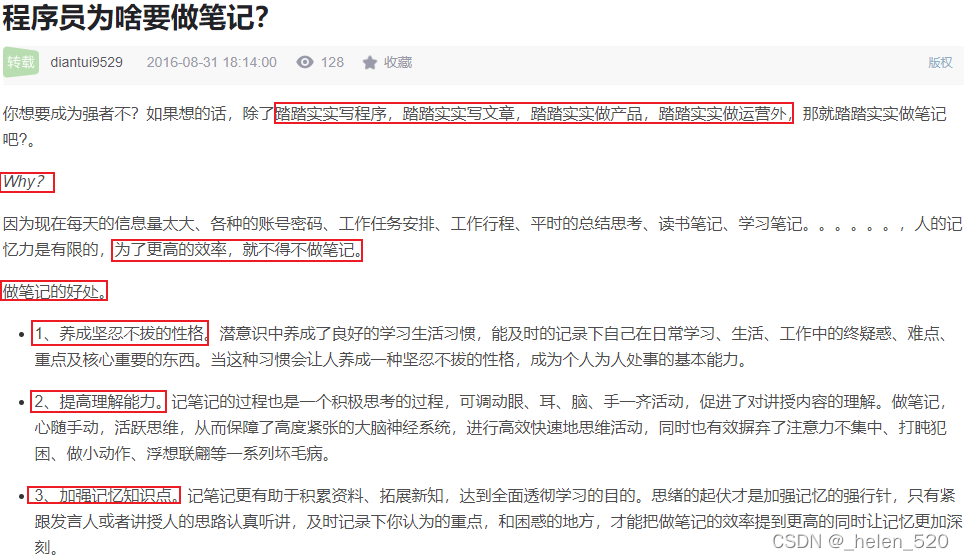Click the article title 程序员为啥要做笔记?

(136, 18)
